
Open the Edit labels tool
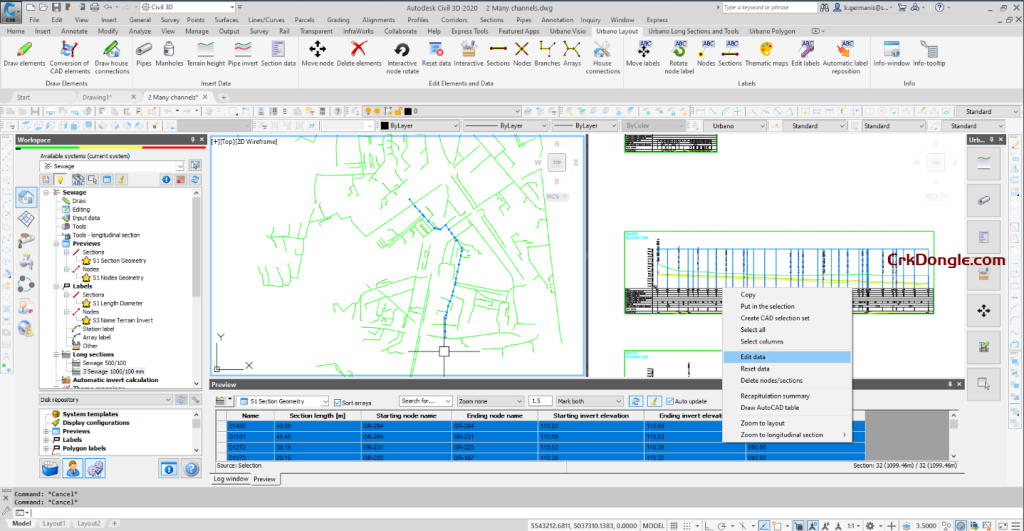coord(805,54)
